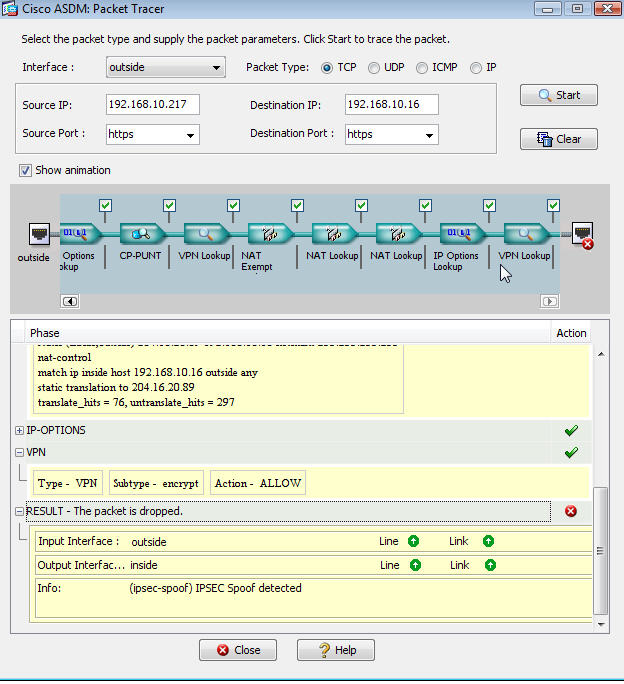This screenshot has height=684, width=624.
Task: Collapse the RESULT row
Action: click(19, 511)
